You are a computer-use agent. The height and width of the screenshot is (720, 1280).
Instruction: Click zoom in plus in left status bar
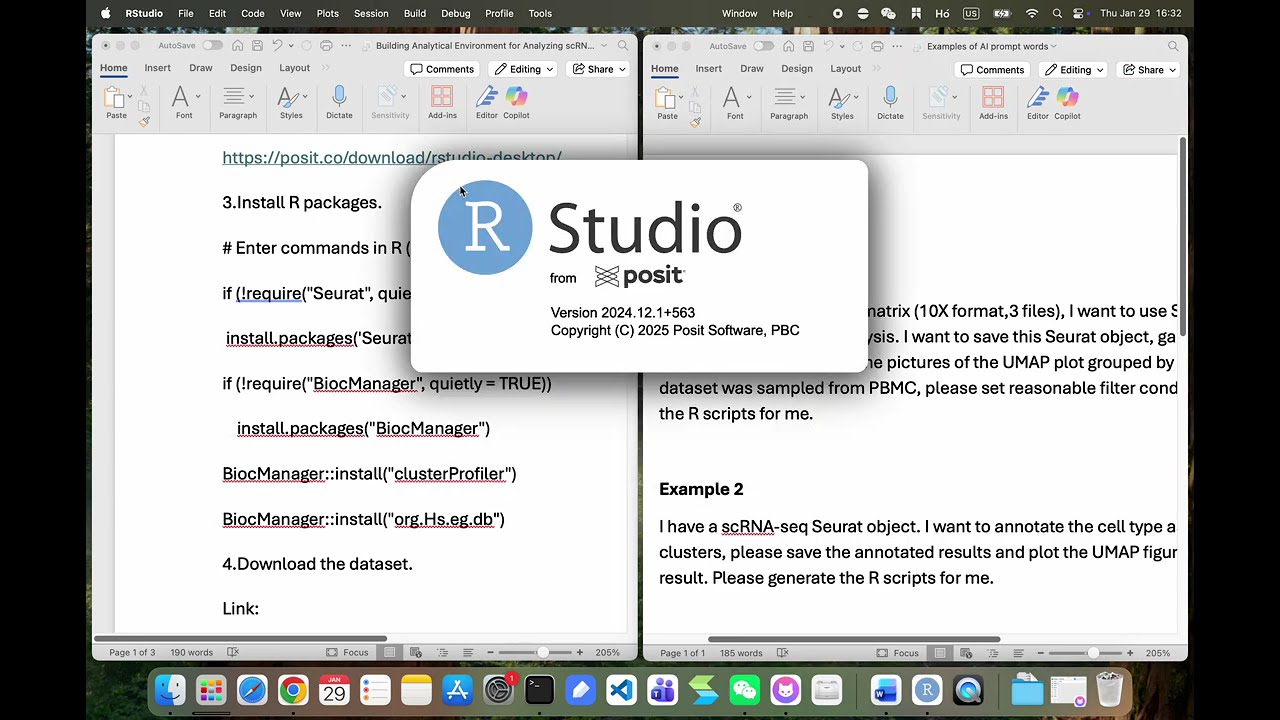pos(579,653)
